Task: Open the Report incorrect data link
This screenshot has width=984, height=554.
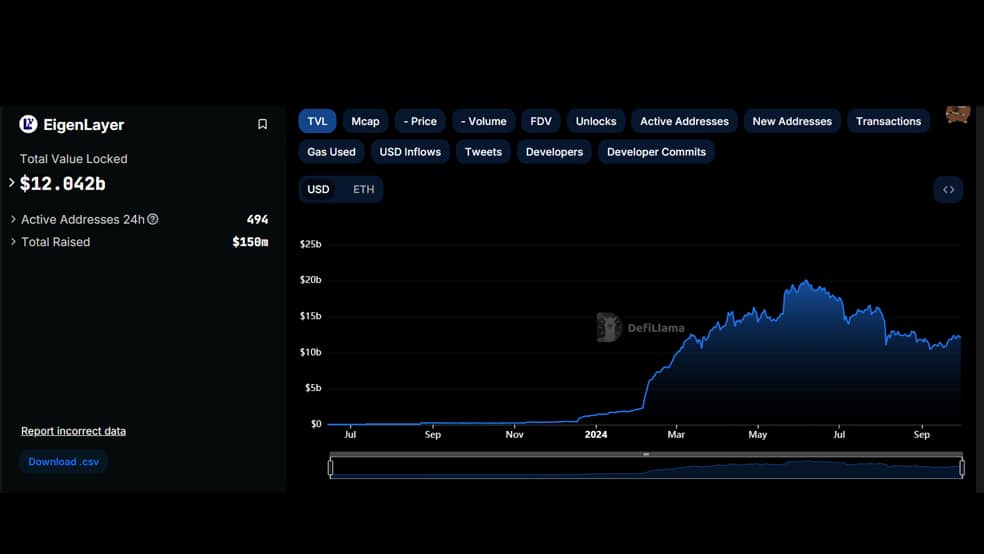Action: pyautogui.click(x=73, y=431)
